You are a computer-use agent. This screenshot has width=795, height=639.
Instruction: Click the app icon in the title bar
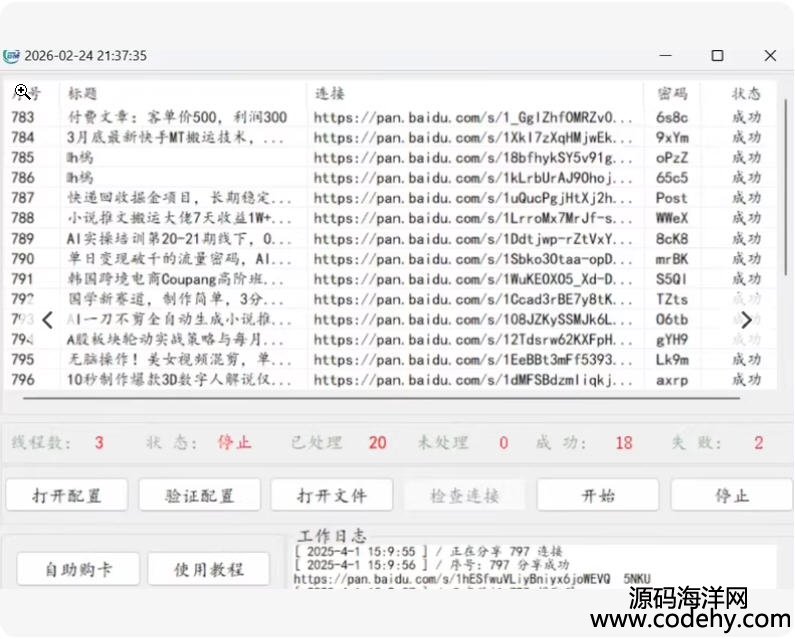click(x=11, y=56)
